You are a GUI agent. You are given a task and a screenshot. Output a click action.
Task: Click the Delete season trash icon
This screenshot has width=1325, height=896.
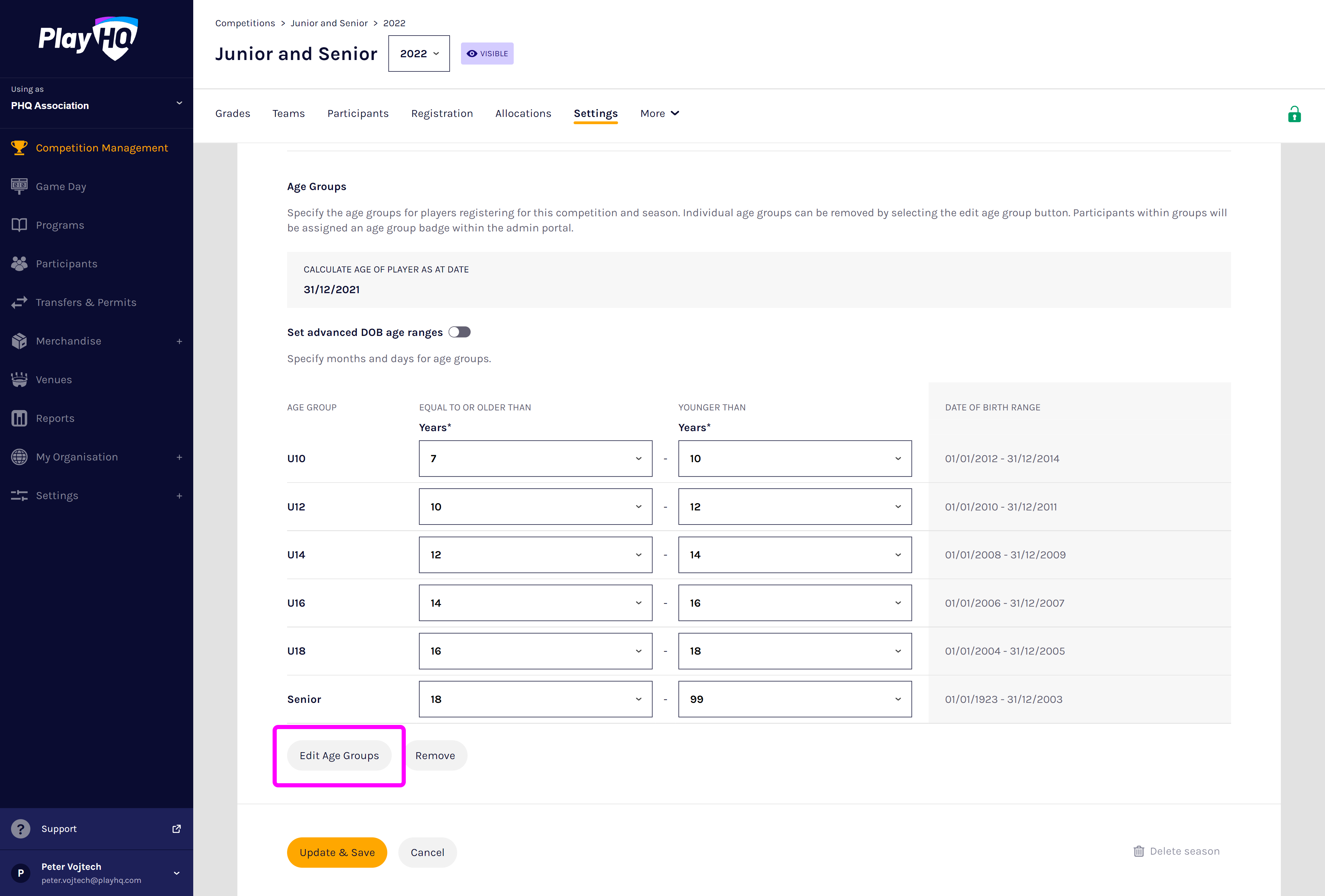[1139, 851]
